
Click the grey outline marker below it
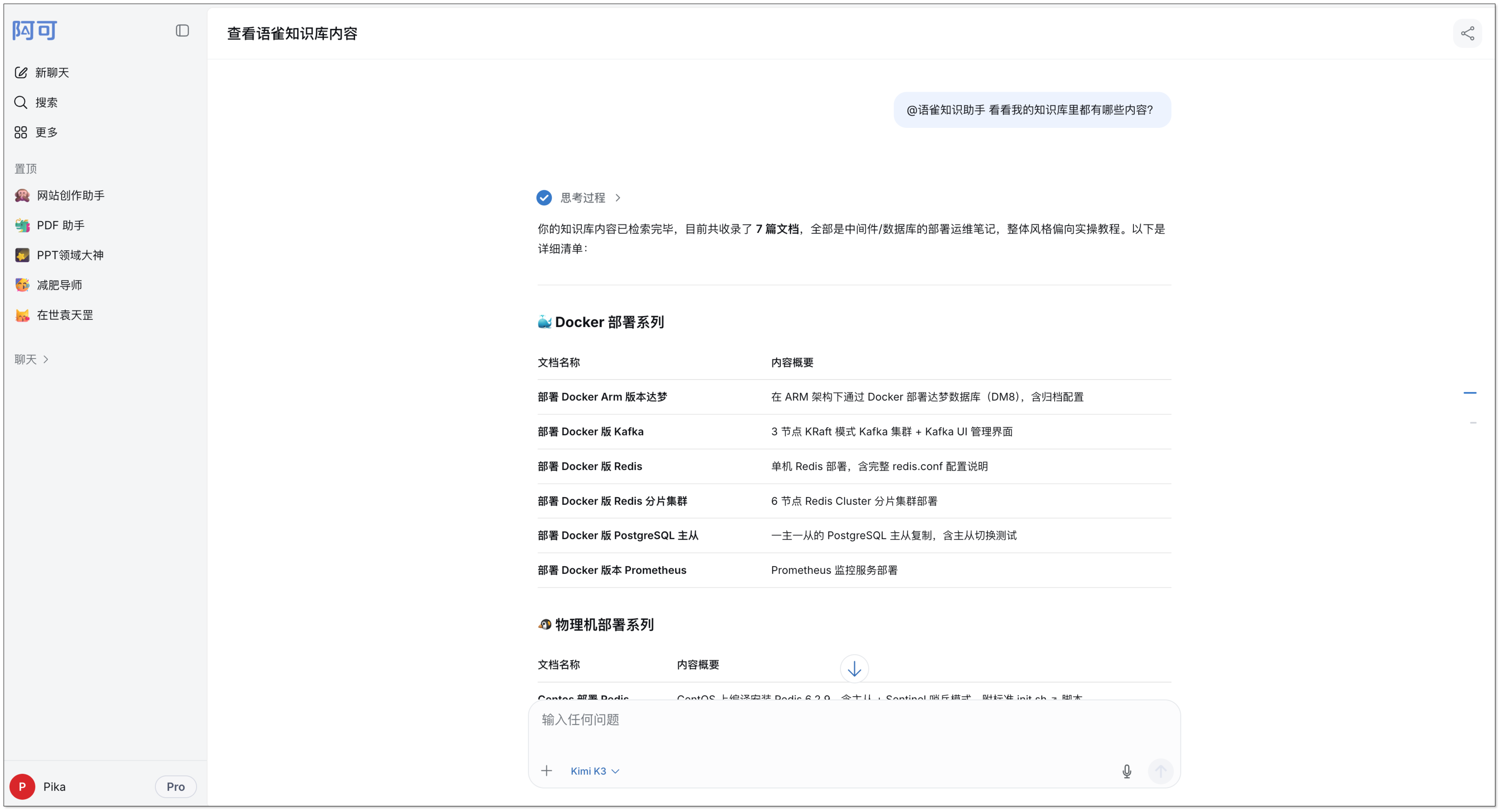pyautogui.click(x=1473, y=423)
